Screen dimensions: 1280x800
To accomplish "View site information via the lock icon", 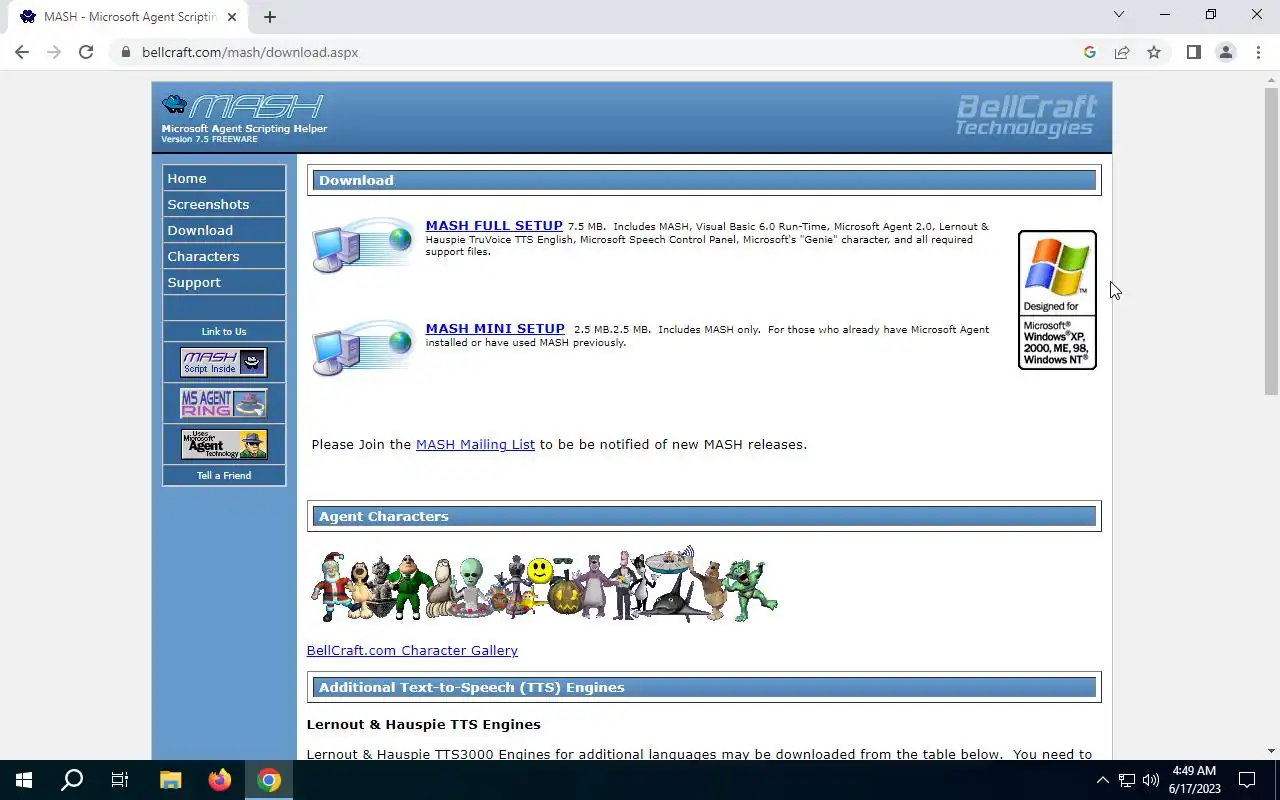I will pos(125,52).
